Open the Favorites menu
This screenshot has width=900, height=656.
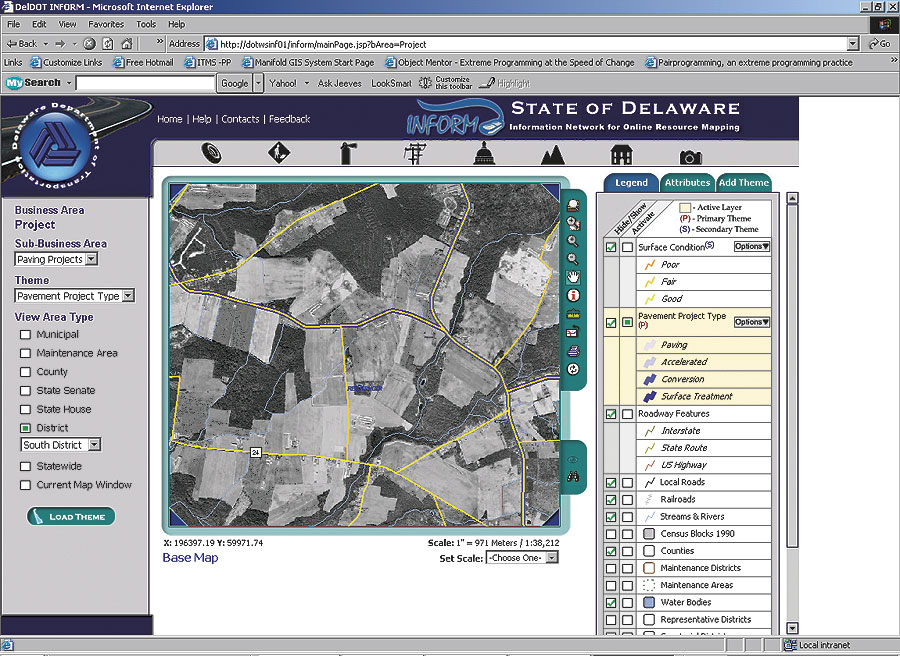coord(106,24)
